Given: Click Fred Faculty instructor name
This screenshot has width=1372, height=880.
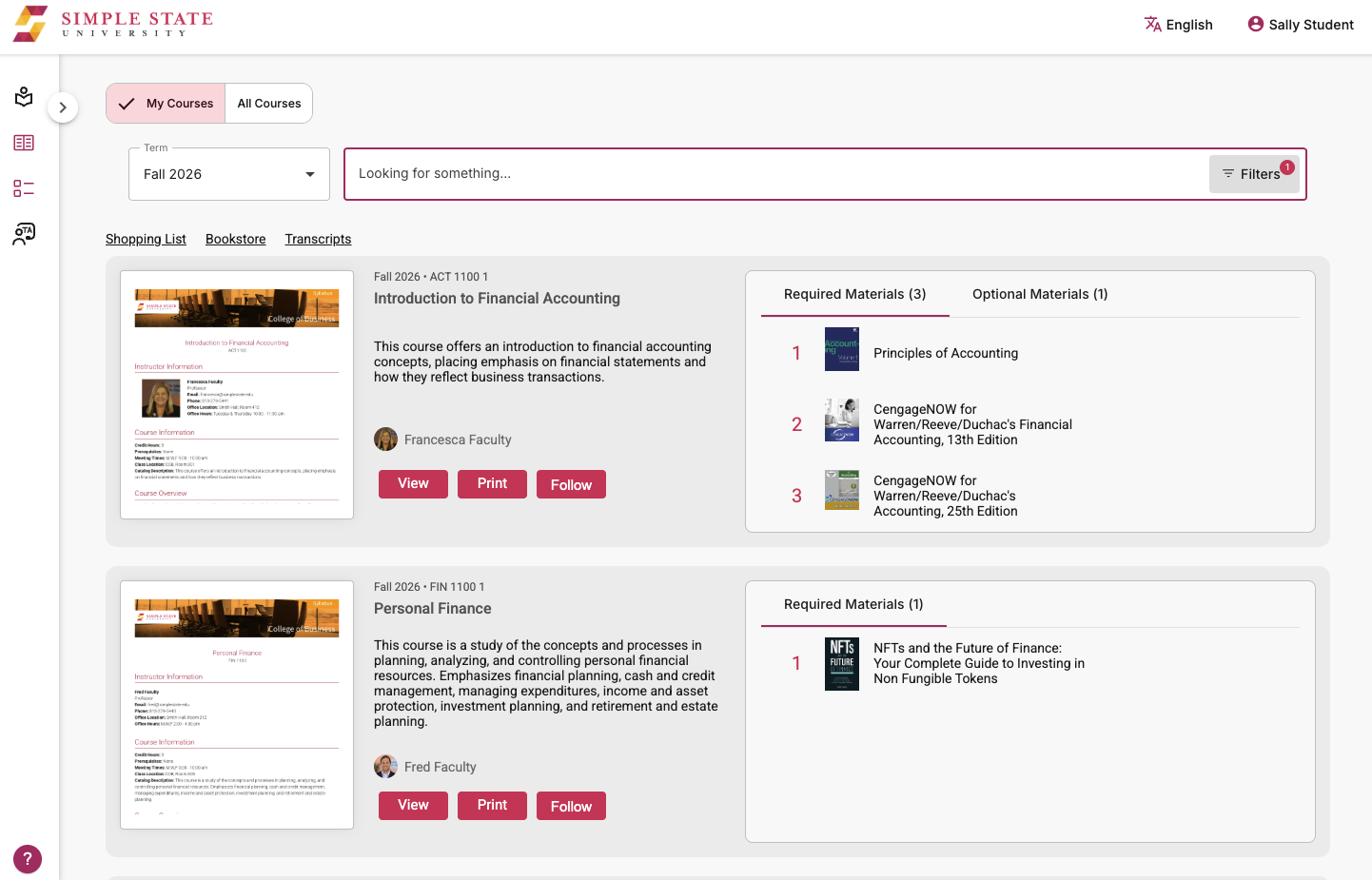Looking at the screenshot, I should pyautogui.click(x=440, y=767).
